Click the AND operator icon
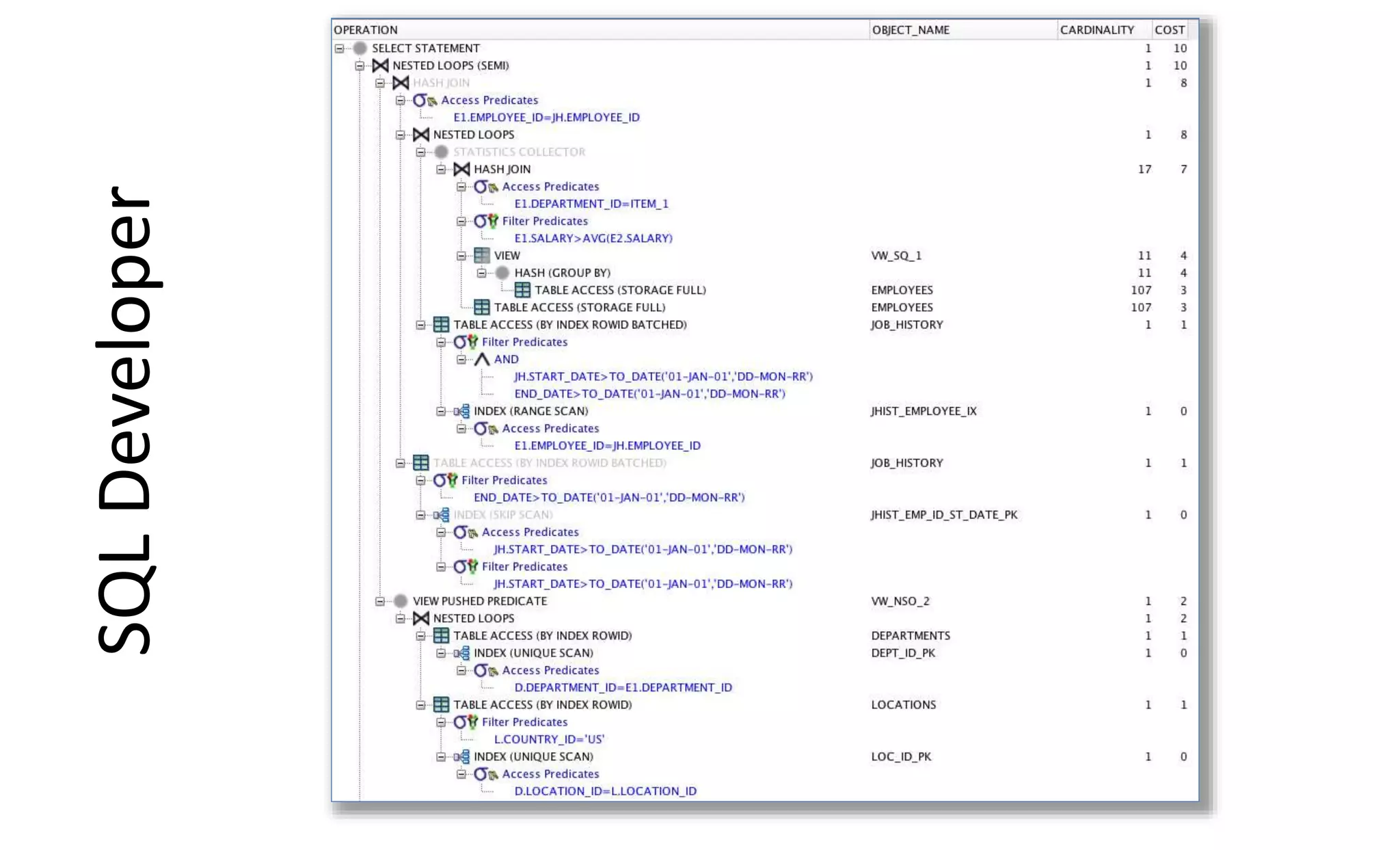This screenshot has height=850, width=1400. (x=482, y=359)
